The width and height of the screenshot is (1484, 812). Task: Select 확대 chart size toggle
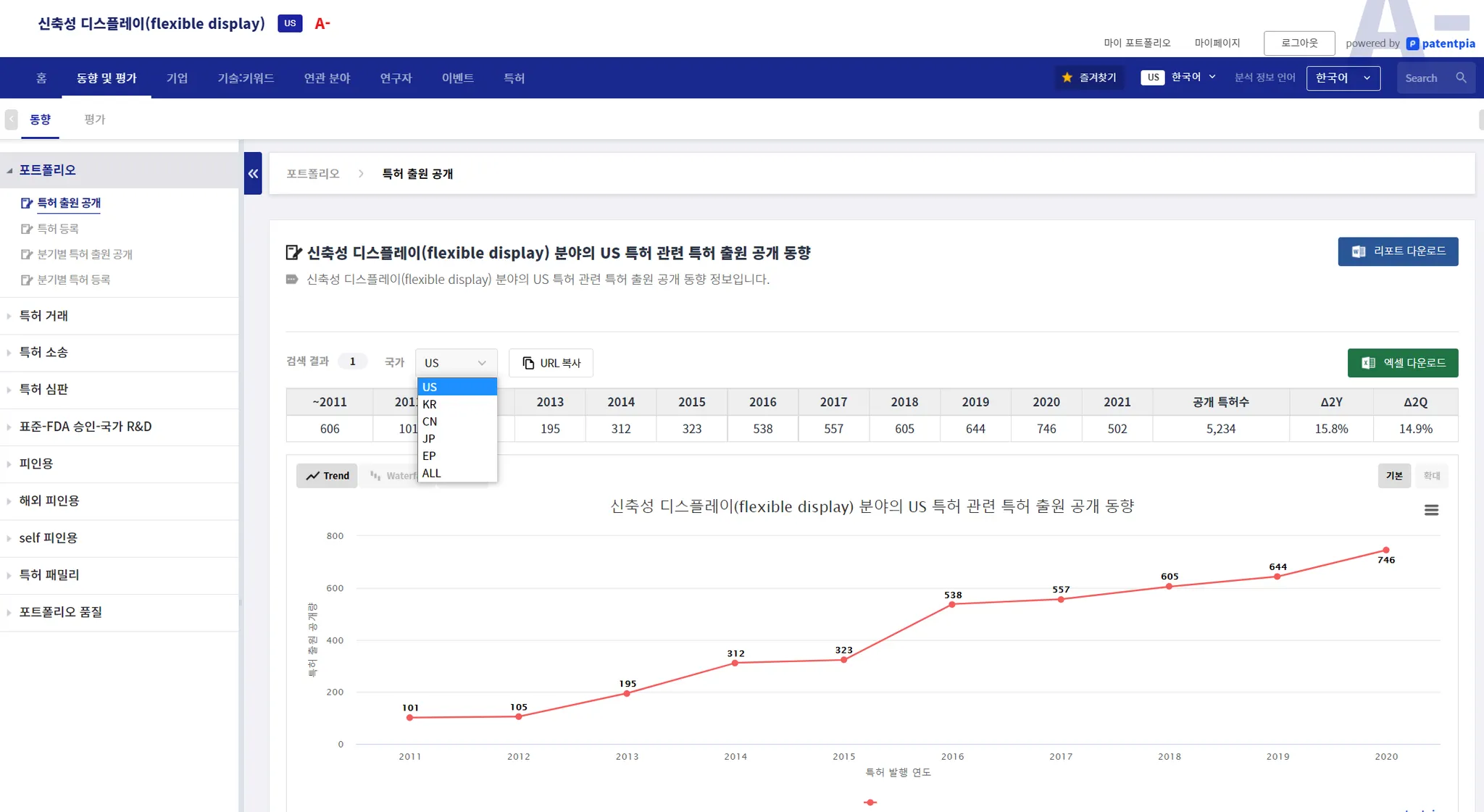[x=1431, y=476]
